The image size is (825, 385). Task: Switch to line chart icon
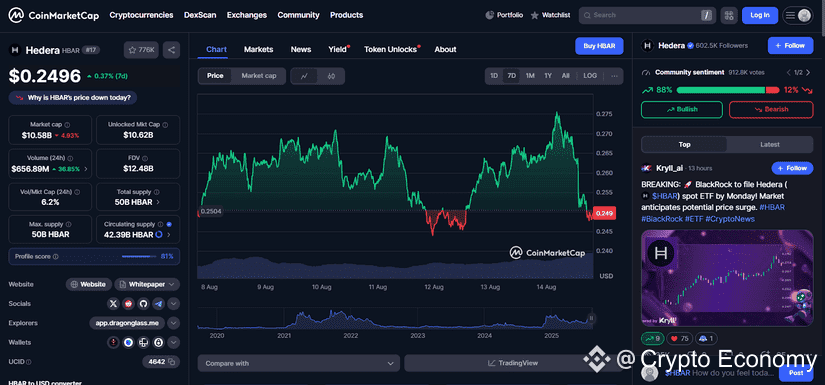click(x=304, y=76)
